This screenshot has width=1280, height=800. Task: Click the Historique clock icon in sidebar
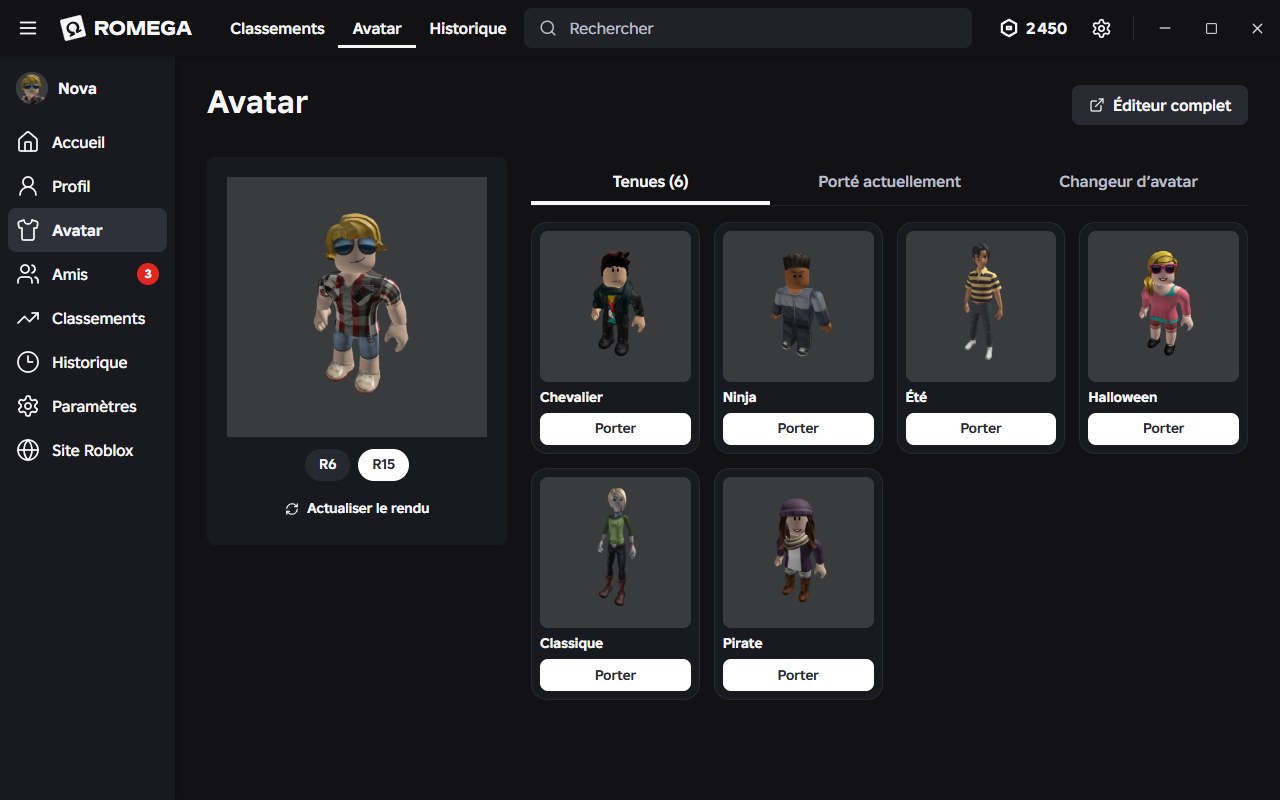(28, 362)
